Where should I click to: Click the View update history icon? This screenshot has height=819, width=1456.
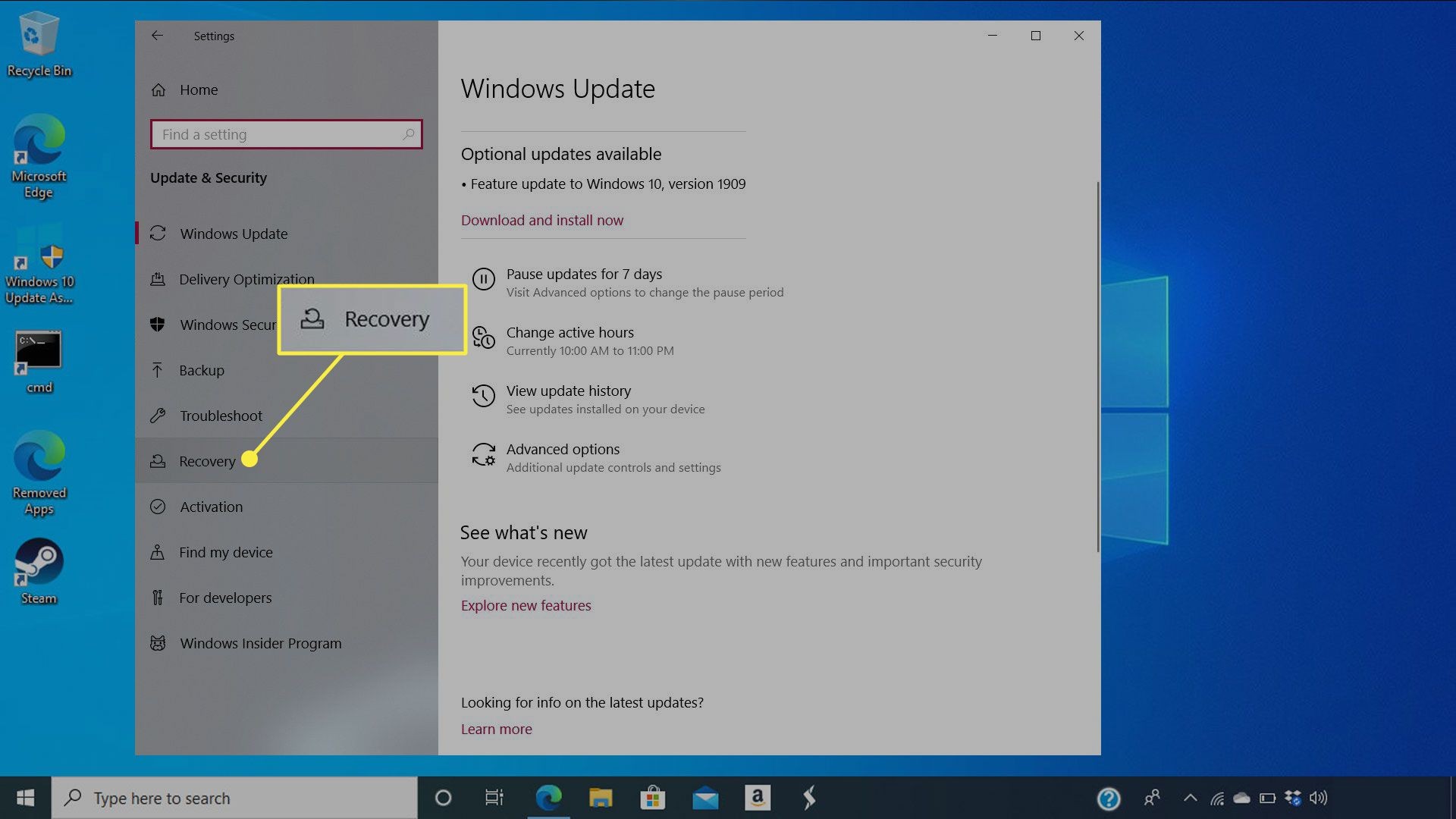[483, 396]
